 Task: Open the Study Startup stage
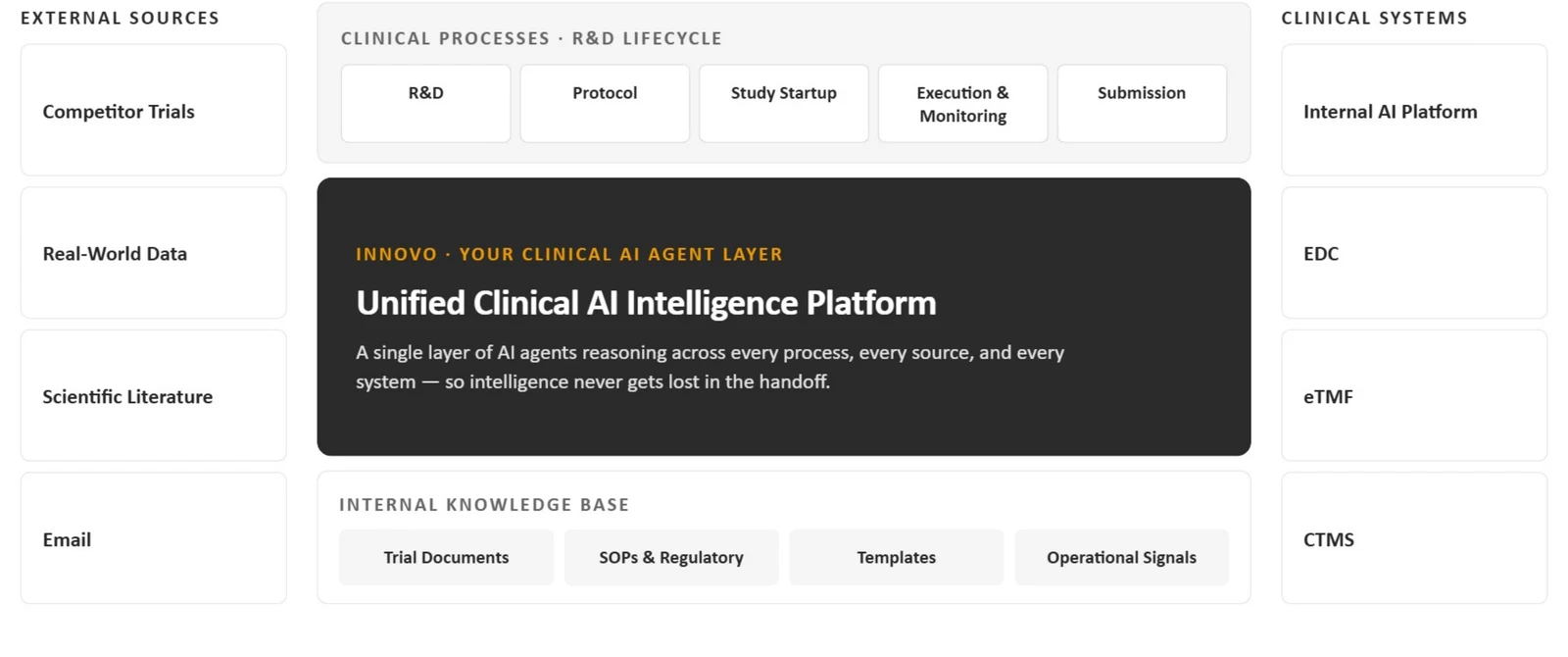point(784,104)
